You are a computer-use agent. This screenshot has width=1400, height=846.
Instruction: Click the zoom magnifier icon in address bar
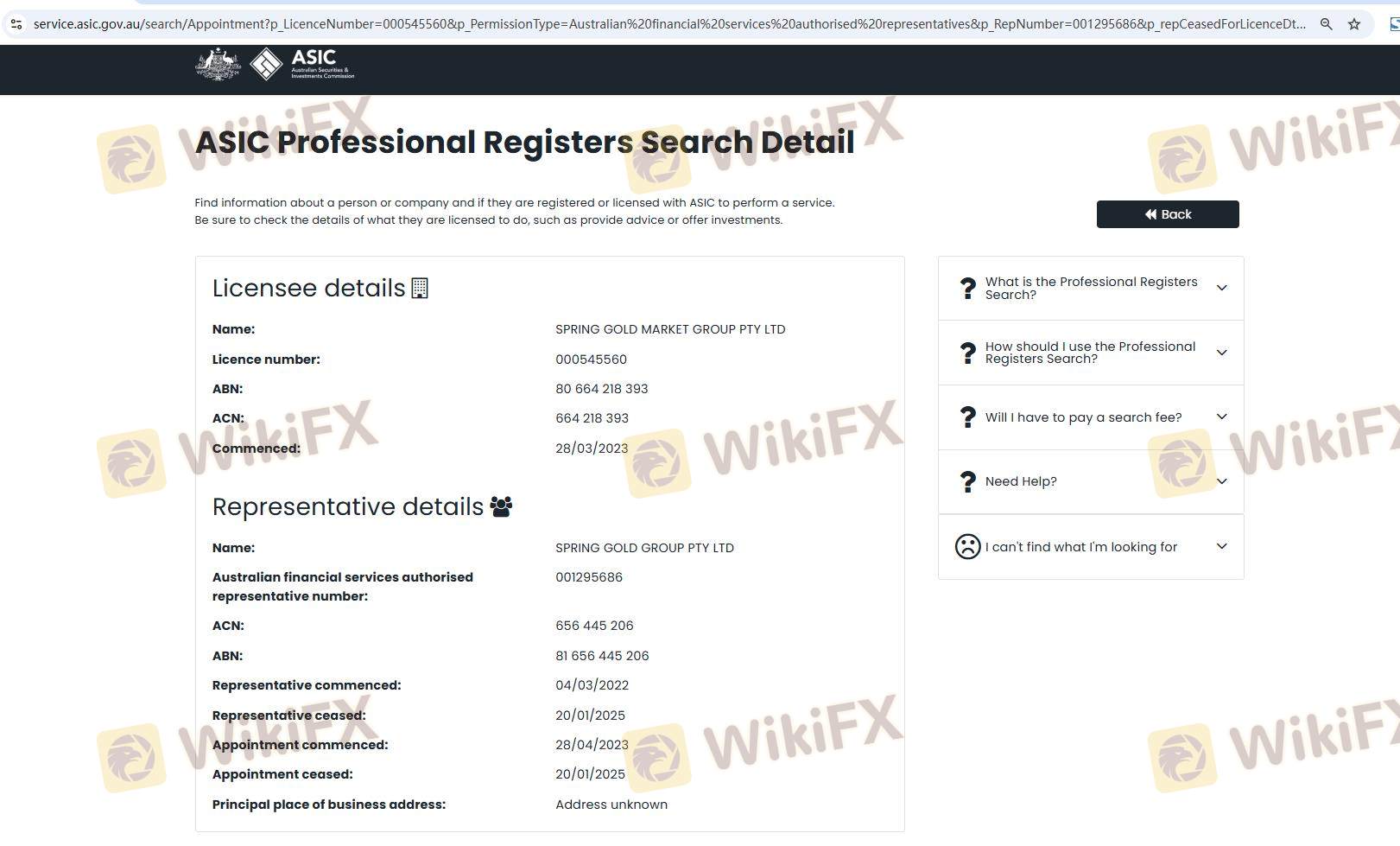1326,24
